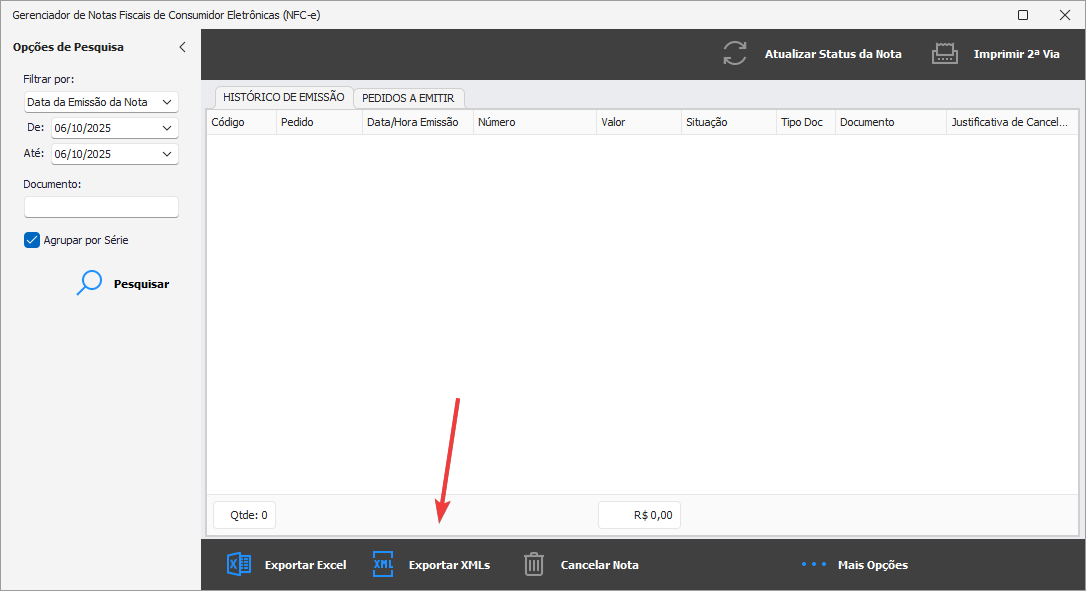
Task: Maximize the NFC-e manager window
Action: (x=1022, y=15)
